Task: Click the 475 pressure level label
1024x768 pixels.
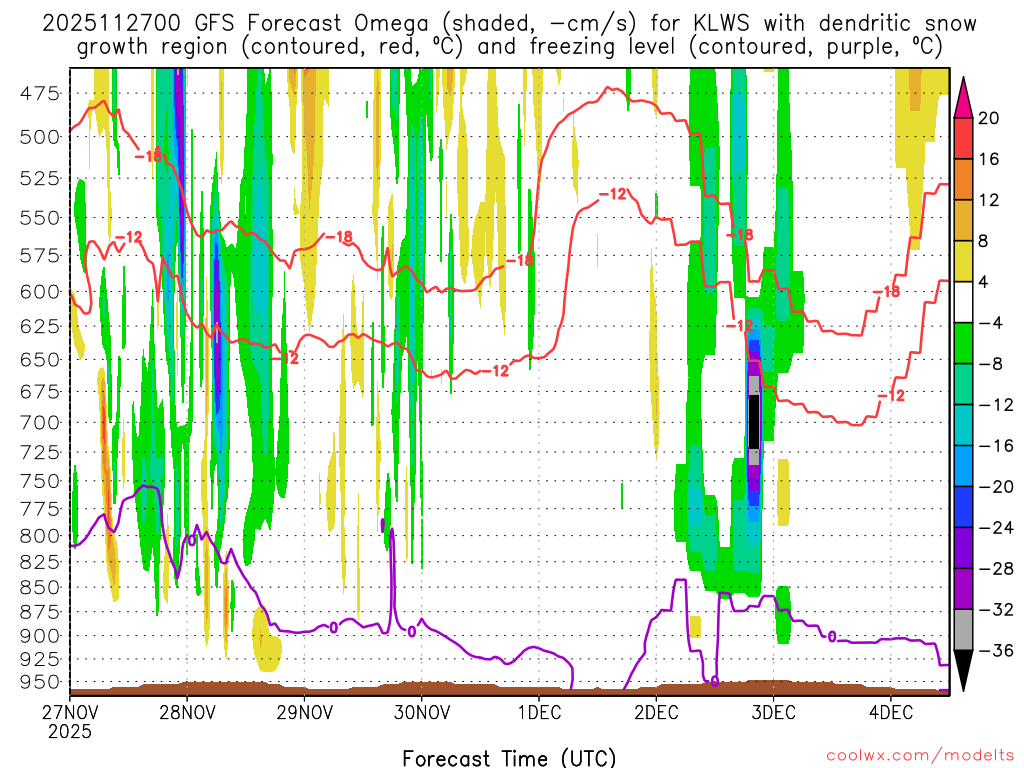Action: tap(40, 94)
